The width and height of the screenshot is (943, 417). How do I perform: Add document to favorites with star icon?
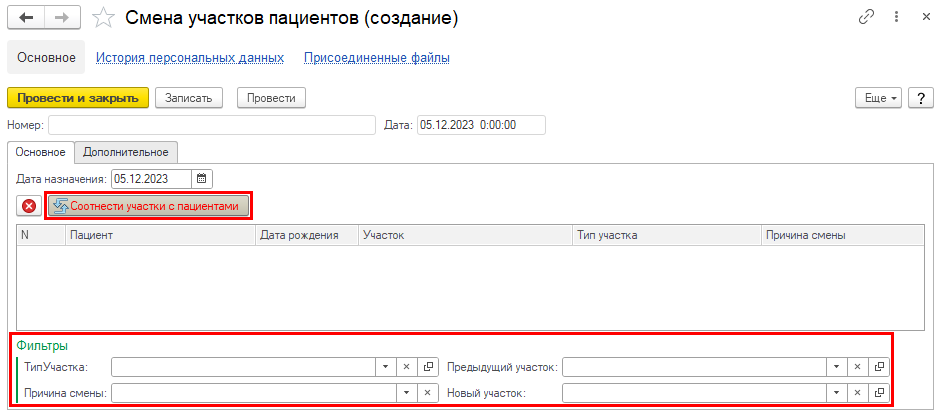[102, 18]
